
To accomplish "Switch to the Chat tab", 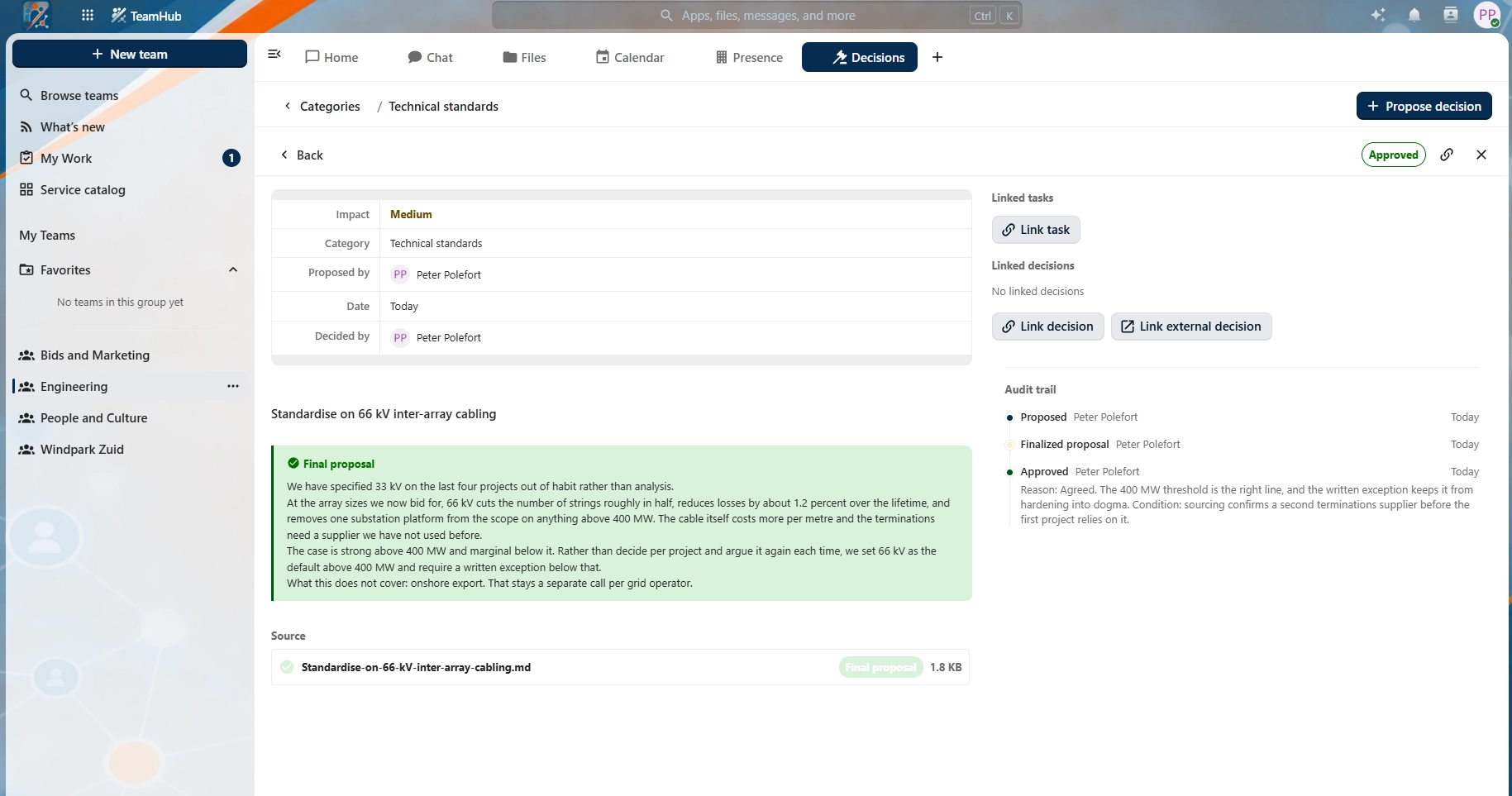I will [430, 57].
